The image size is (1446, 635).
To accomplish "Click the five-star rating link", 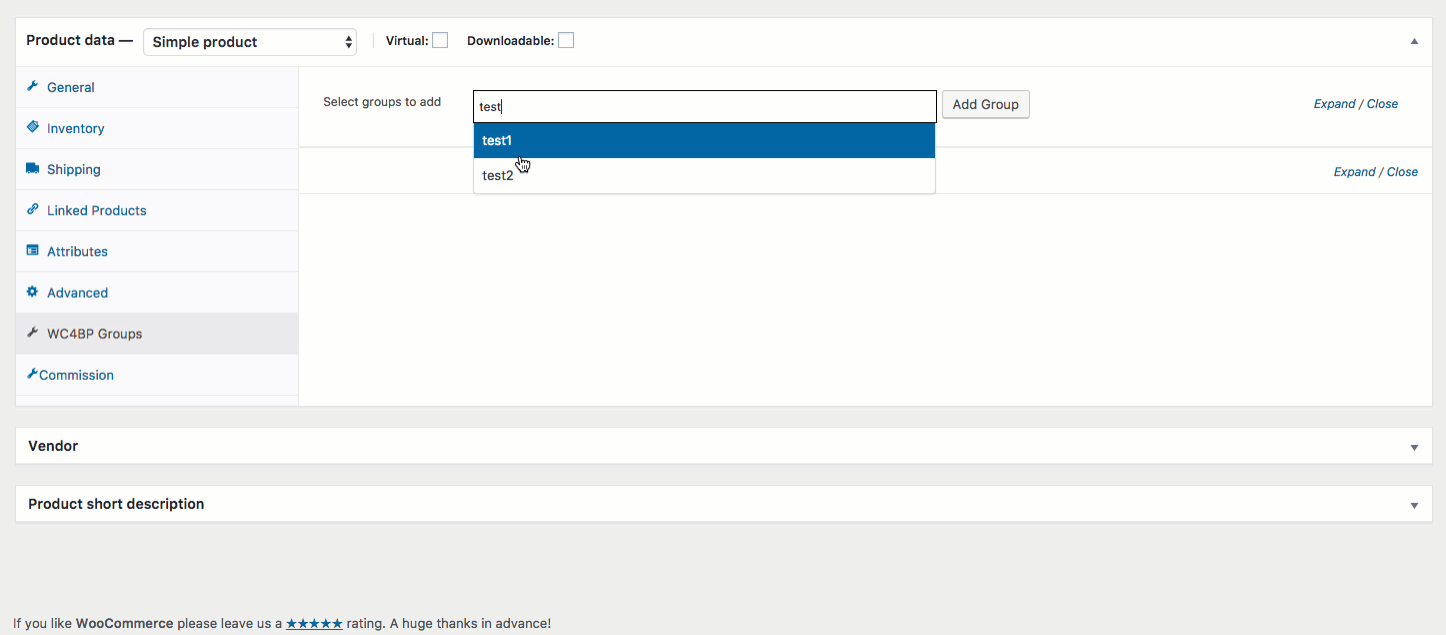I will [314, 624].
